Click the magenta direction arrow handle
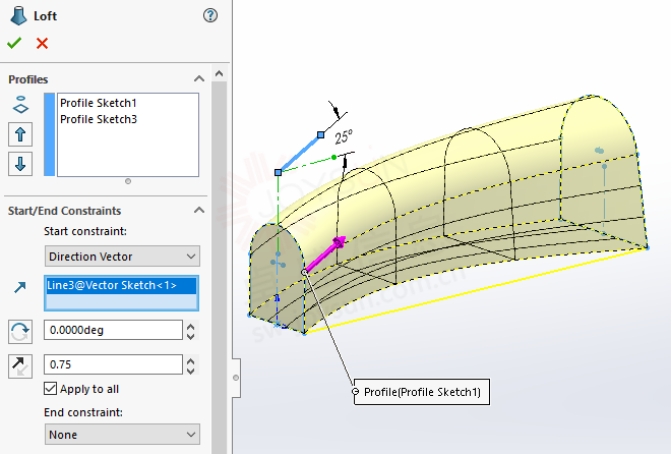 pyautogui.click(x=327, y=254)
